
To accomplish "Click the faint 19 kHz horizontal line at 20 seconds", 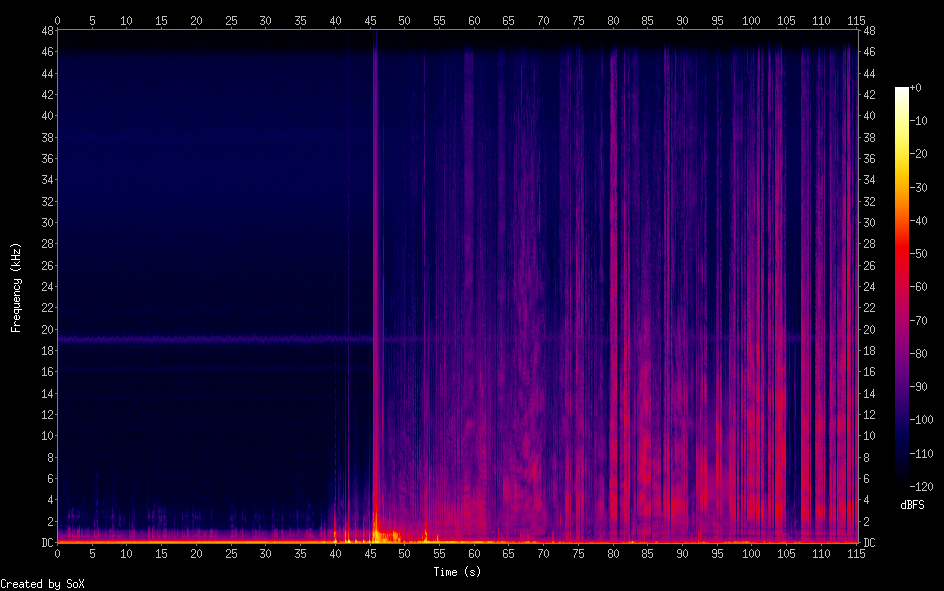I will pos(196,340).
